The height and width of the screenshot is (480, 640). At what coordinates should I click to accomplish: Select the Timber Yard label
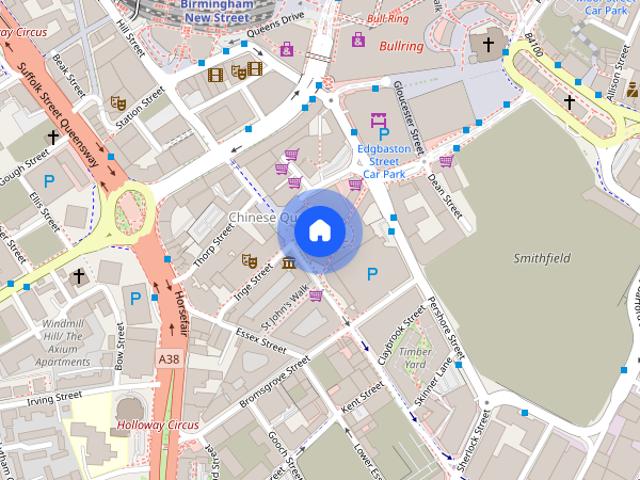(414, 357)
